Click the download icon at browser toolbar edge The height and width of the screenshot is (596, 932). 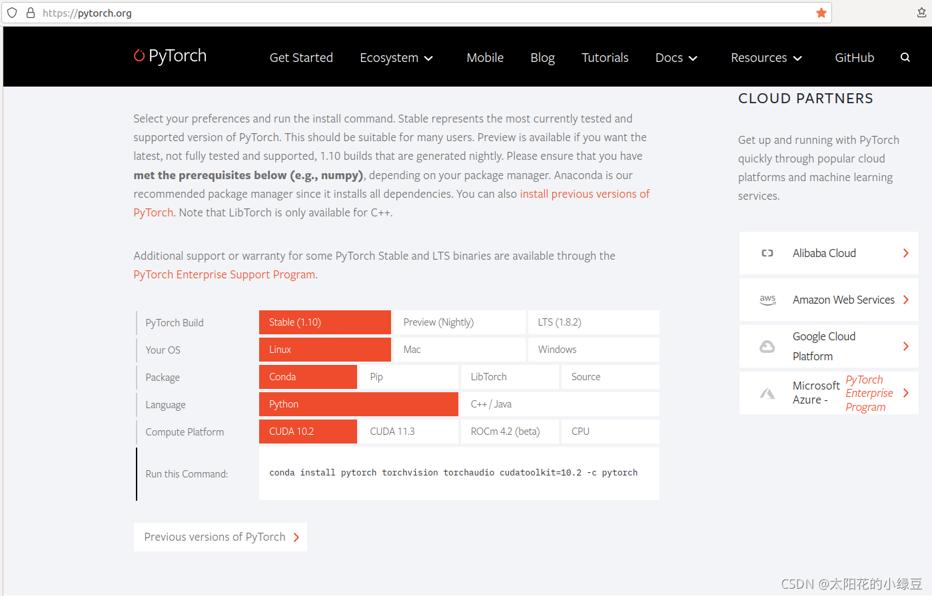(921, 12)
